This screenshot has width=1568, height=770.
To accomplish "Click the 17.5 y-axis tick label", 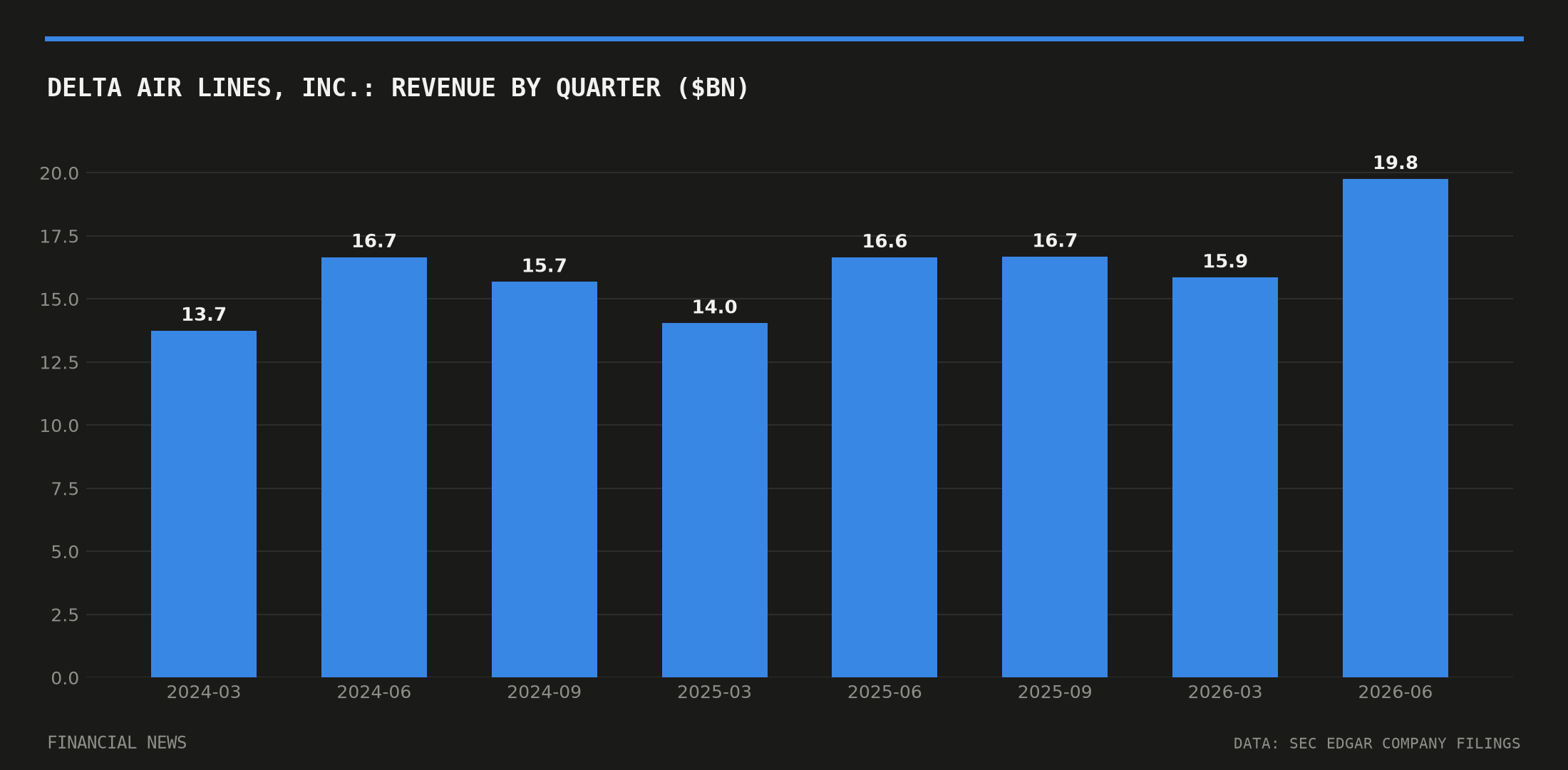I will coord(59,237).
